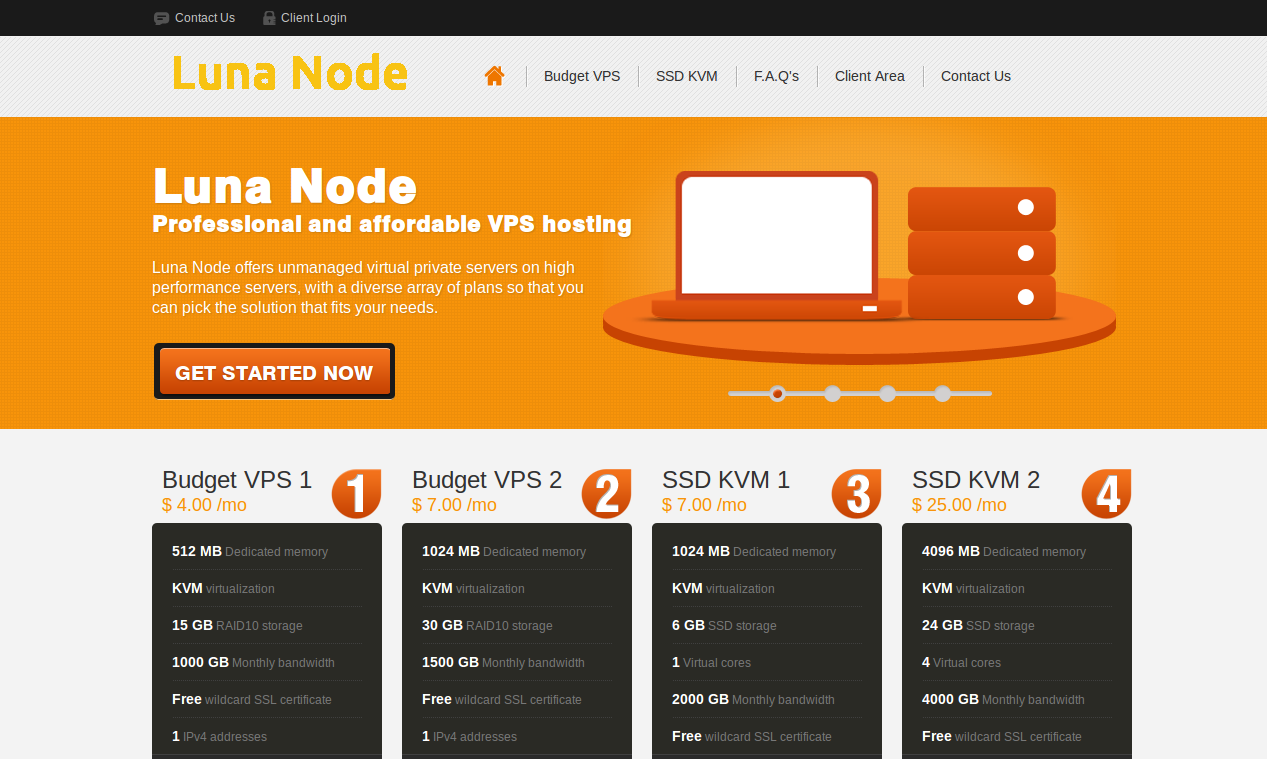
Task: Click the SSD KVM 1 plan title
Action: coord(726,480)
